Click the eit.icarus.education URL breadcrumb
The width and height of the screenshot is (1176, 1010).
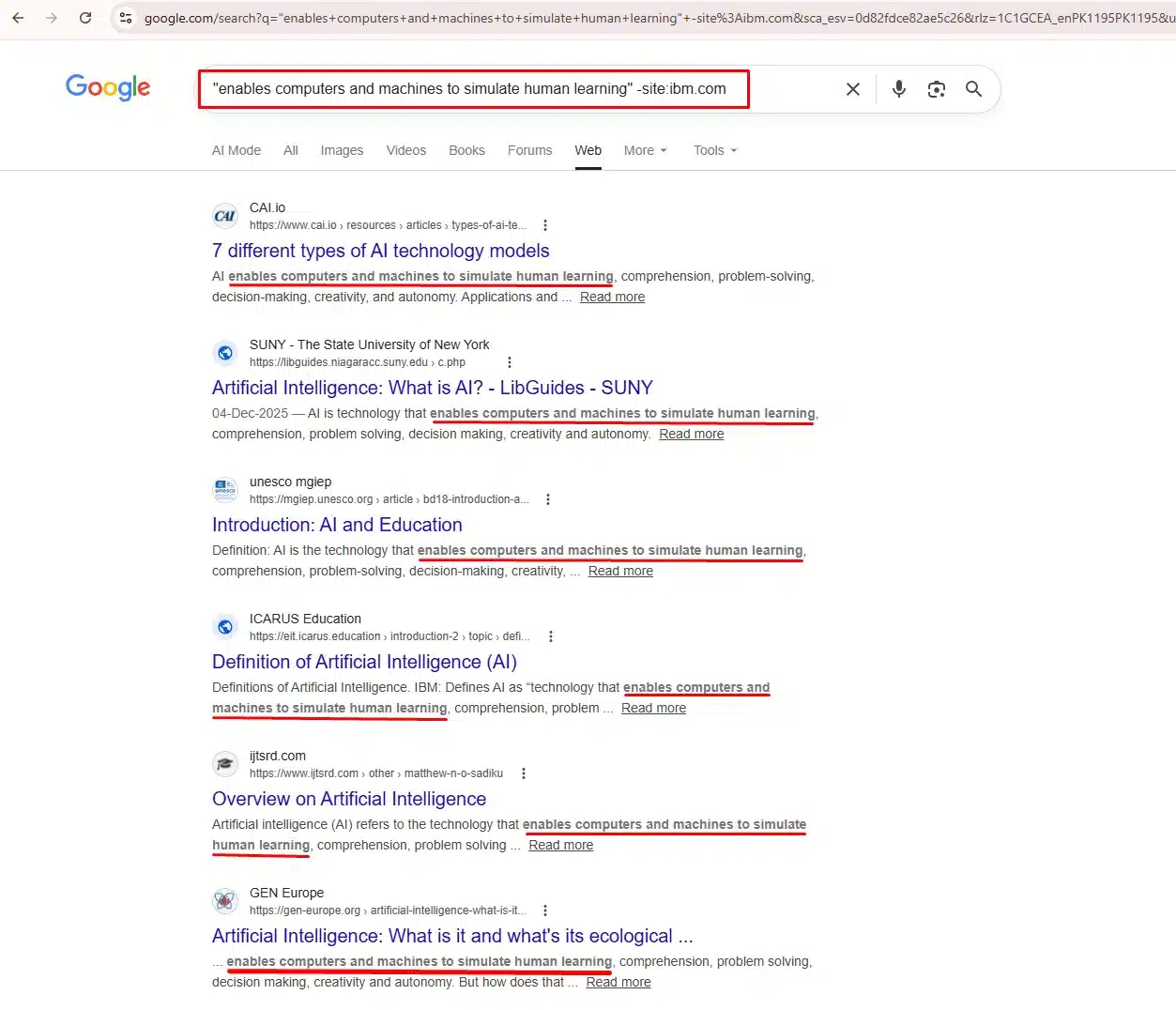click(389, 636)
